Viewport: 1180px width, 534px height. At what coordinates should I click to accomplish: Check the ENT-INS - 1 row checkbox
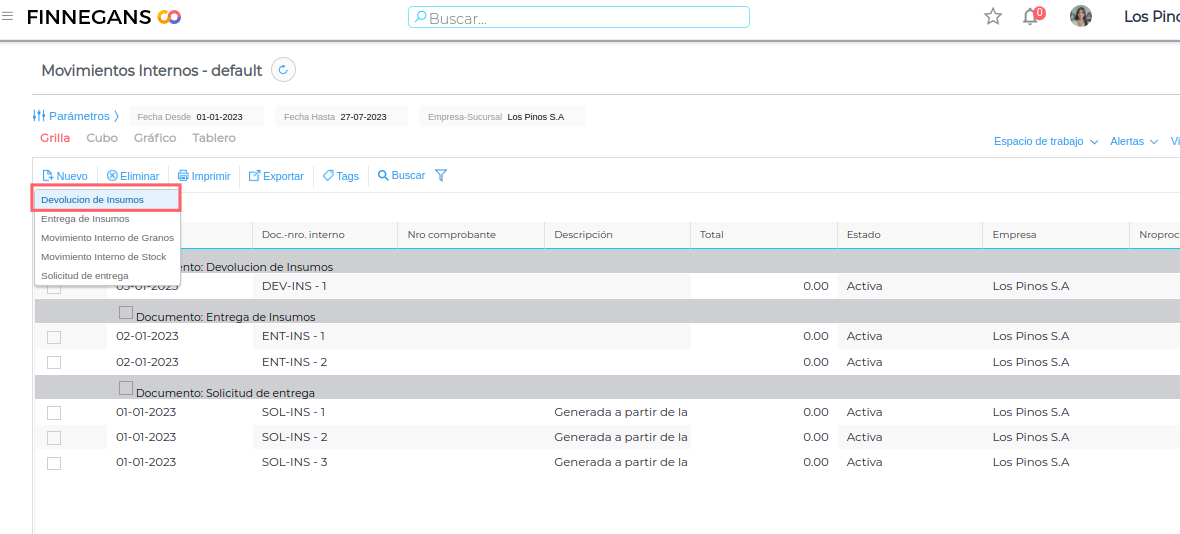click(x=54, y=337)
